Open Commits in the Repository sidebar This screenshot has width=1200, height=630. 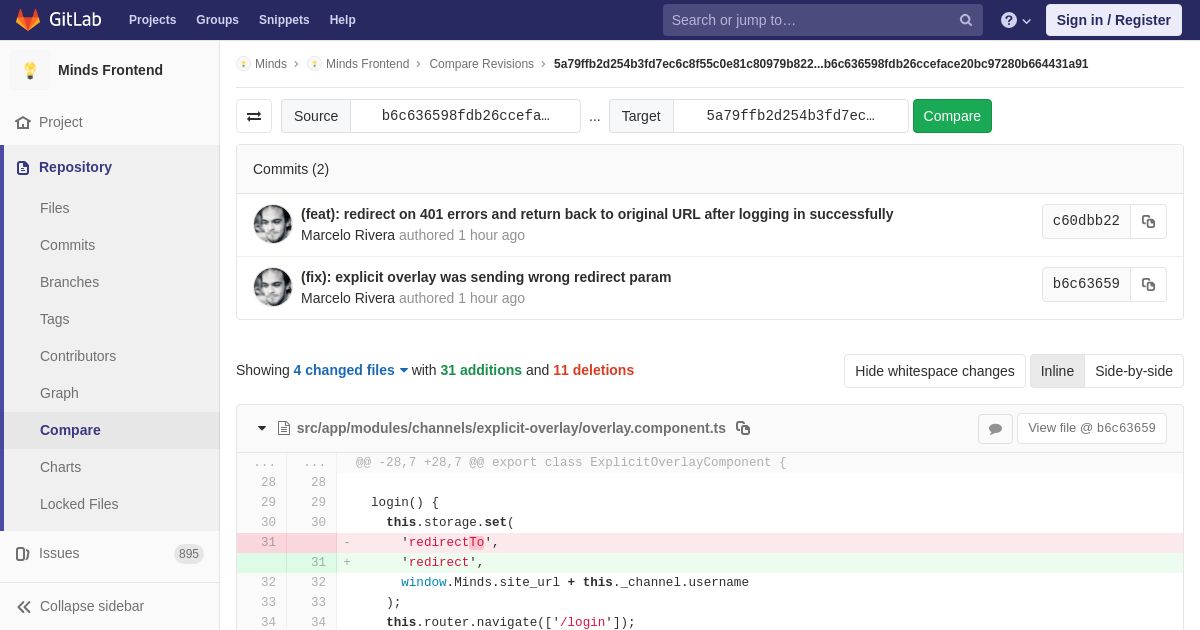point(67,245)
